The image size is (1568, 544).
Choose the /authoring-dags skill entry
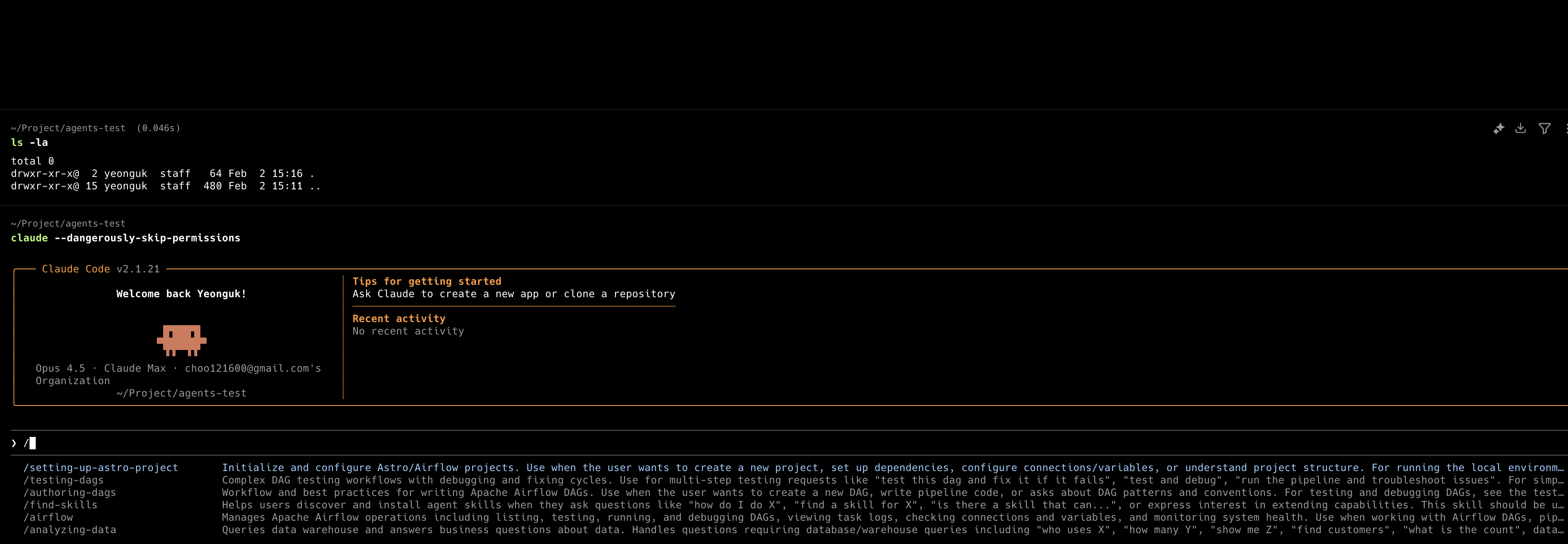click(70, 492)
